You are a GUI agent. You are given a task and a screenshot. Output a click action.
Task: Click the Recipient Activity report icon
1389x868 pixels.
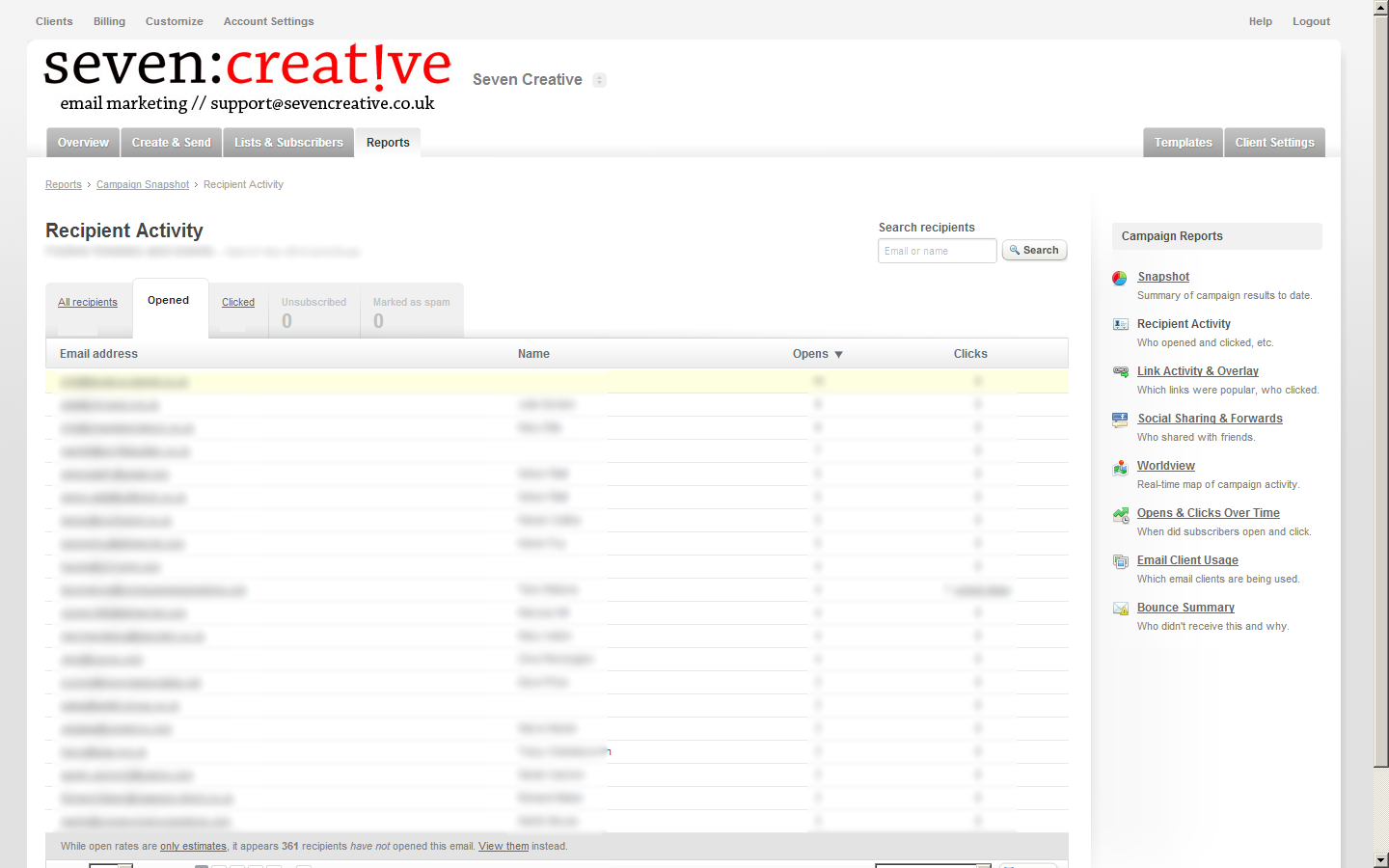coord(1120,325)
